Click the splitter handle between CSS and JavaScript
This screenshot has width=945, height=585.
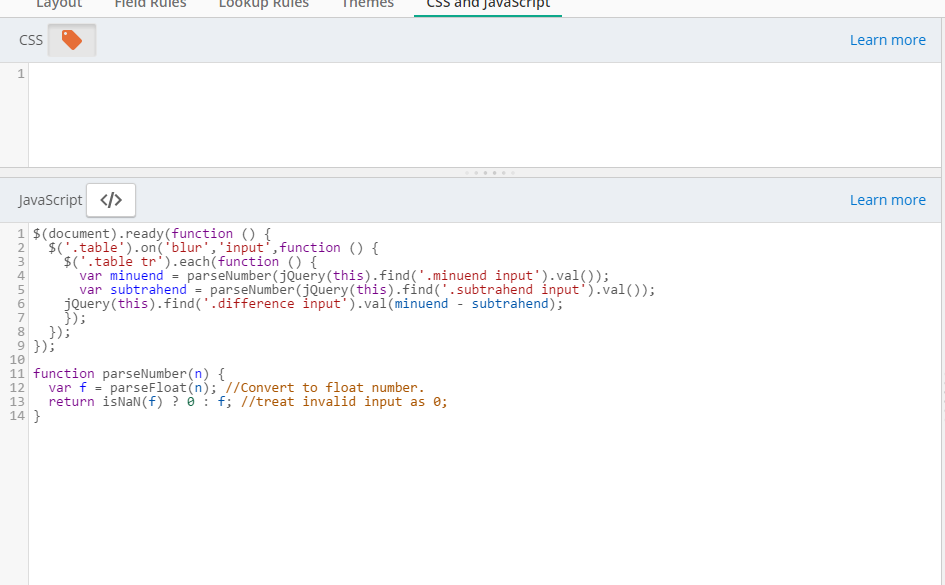[x=490, y=172]
